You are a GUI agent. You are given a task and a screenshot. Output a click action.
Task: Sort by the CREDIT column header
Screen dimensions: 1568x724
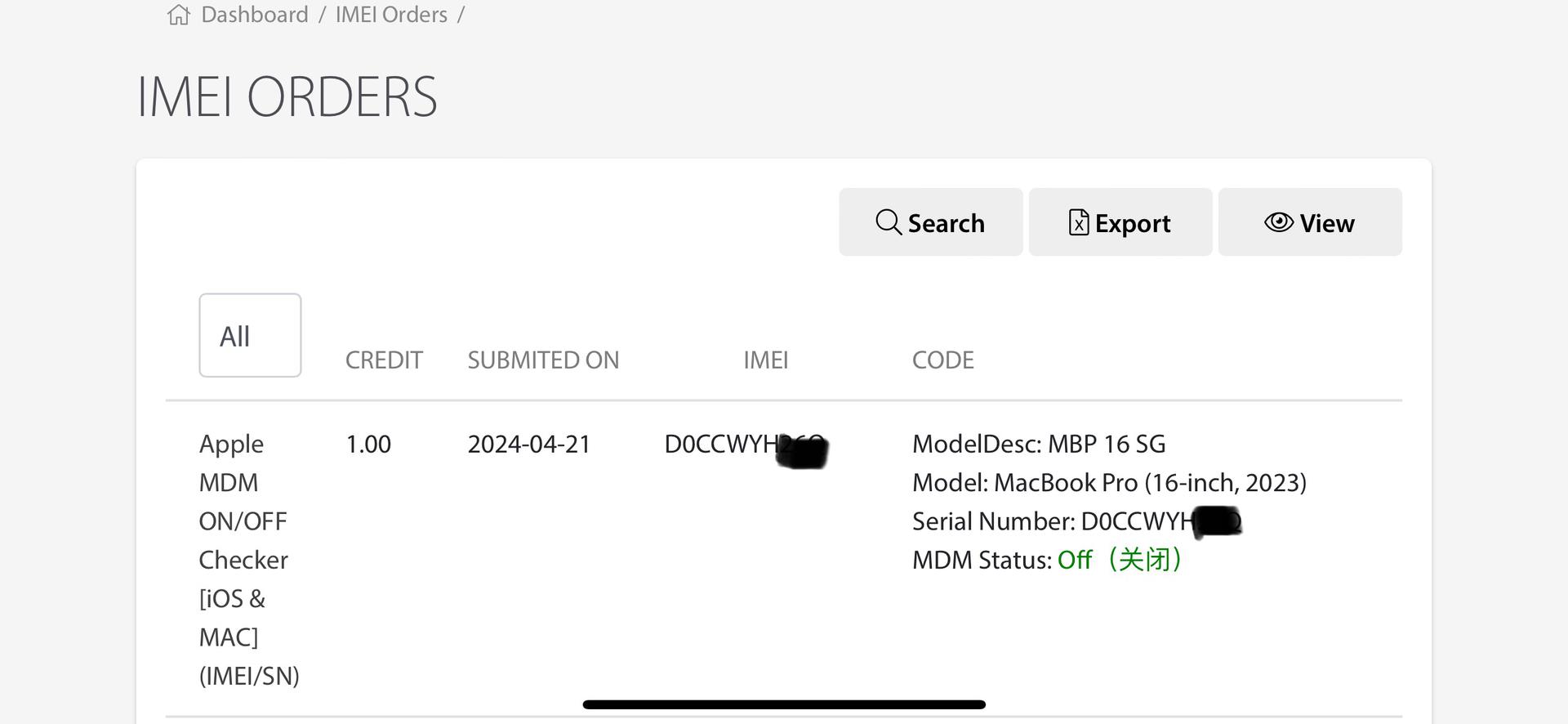pyautogui.click(x=384, y=360)
